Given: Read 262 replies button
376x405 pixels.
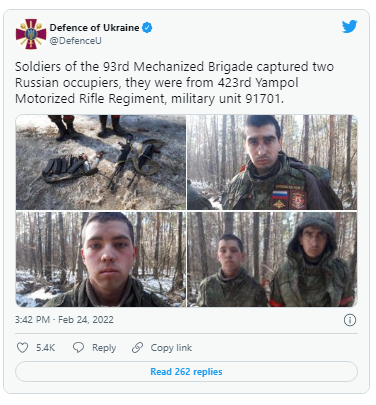Looking at the screenshot, I should click(x=186, y=372).
